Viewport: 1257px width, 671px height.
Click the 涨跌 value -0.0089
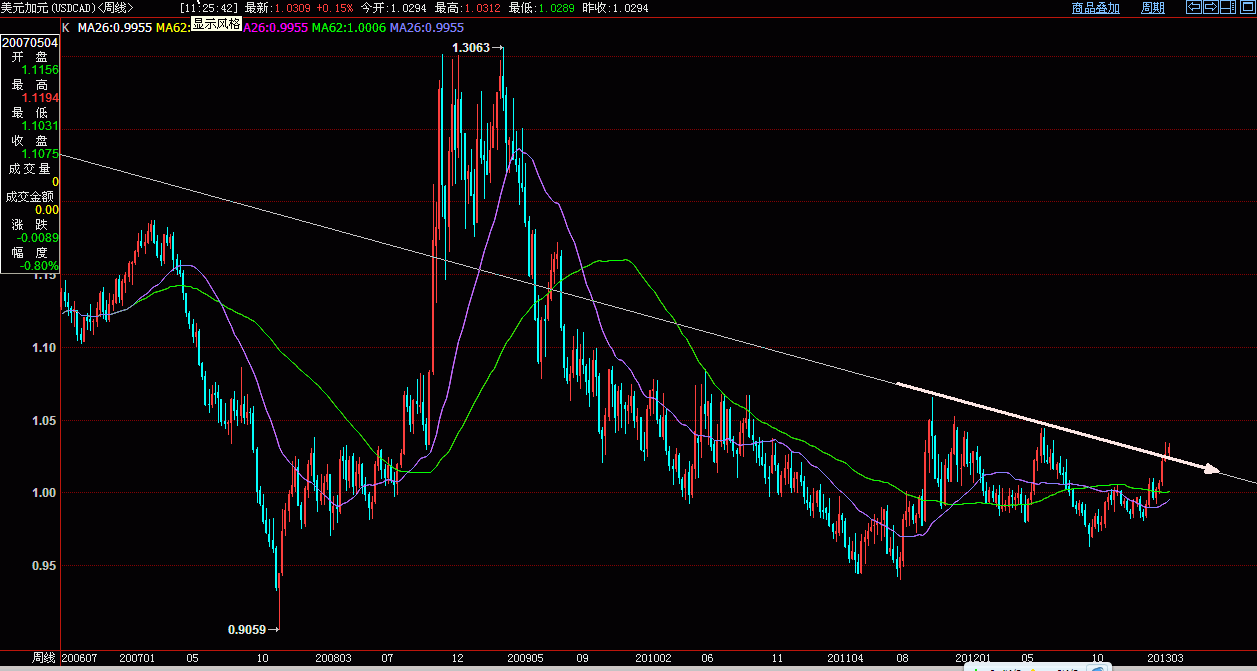[39, 238]
